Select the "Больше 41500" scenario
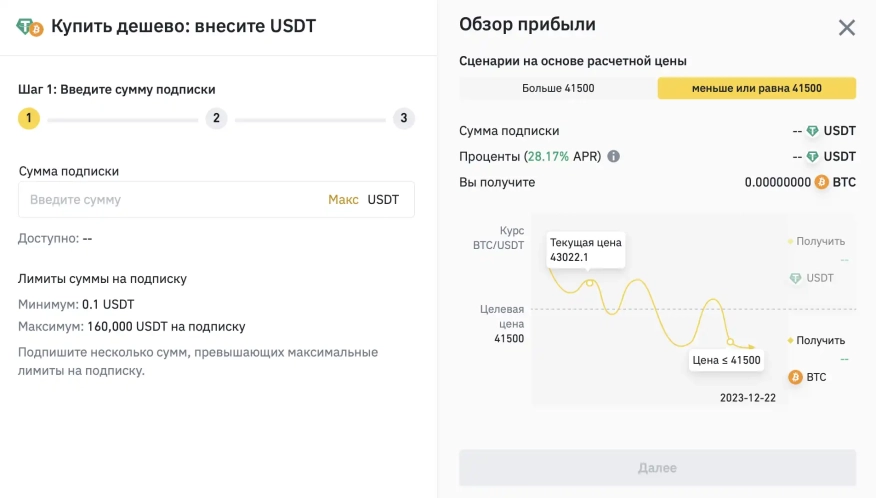 point(558,88)
